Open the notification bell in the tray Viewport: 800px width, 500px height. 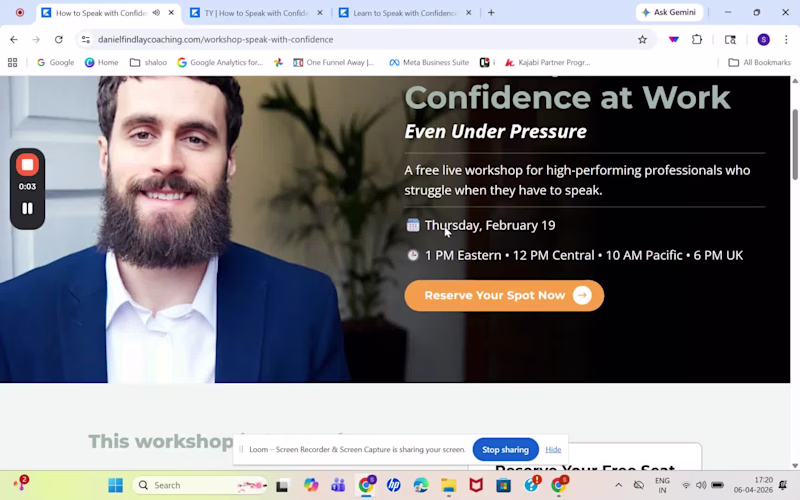[783, 485]
